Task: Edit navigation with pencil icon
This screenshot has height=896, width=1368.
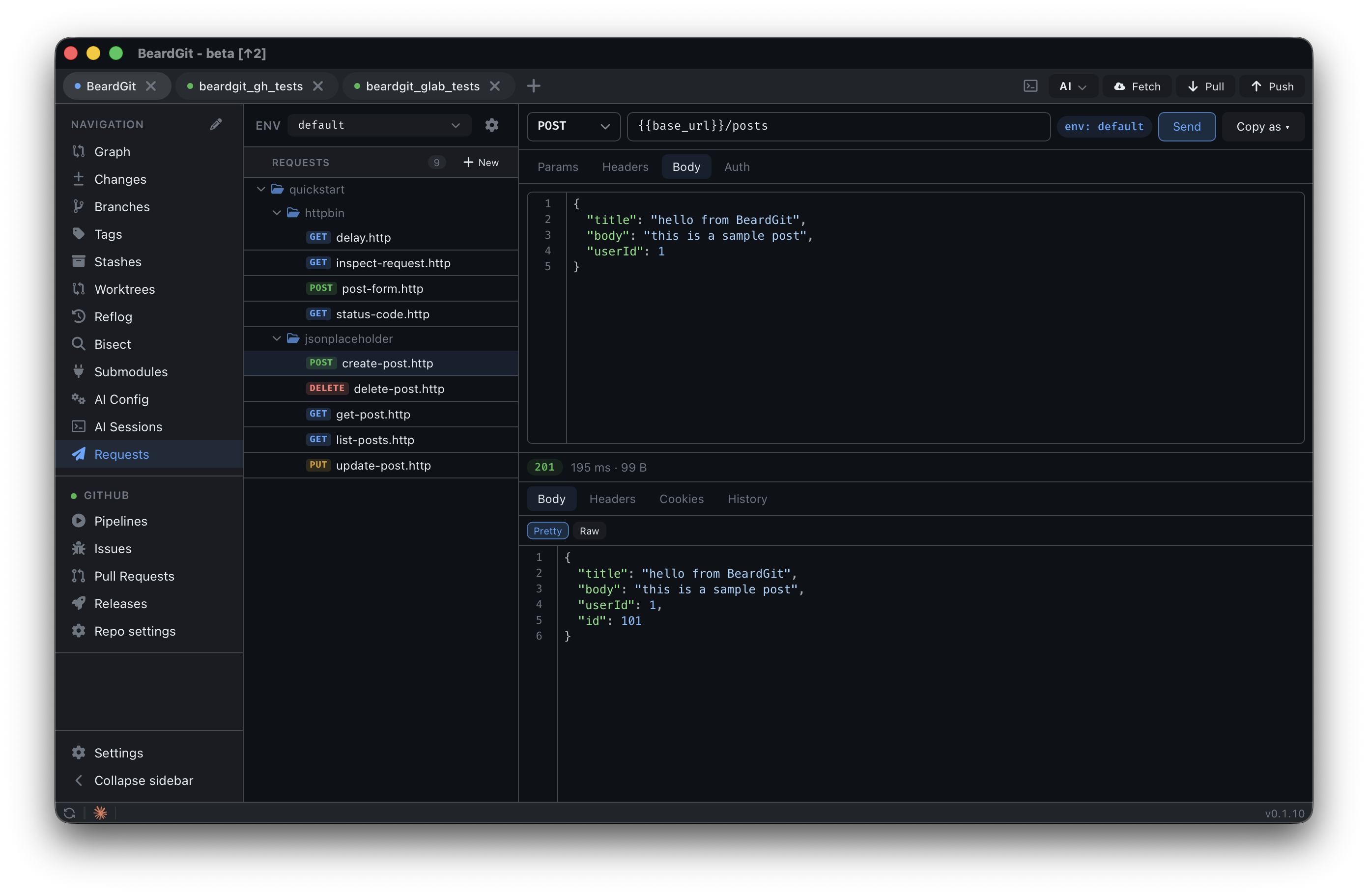Action: 216,124
